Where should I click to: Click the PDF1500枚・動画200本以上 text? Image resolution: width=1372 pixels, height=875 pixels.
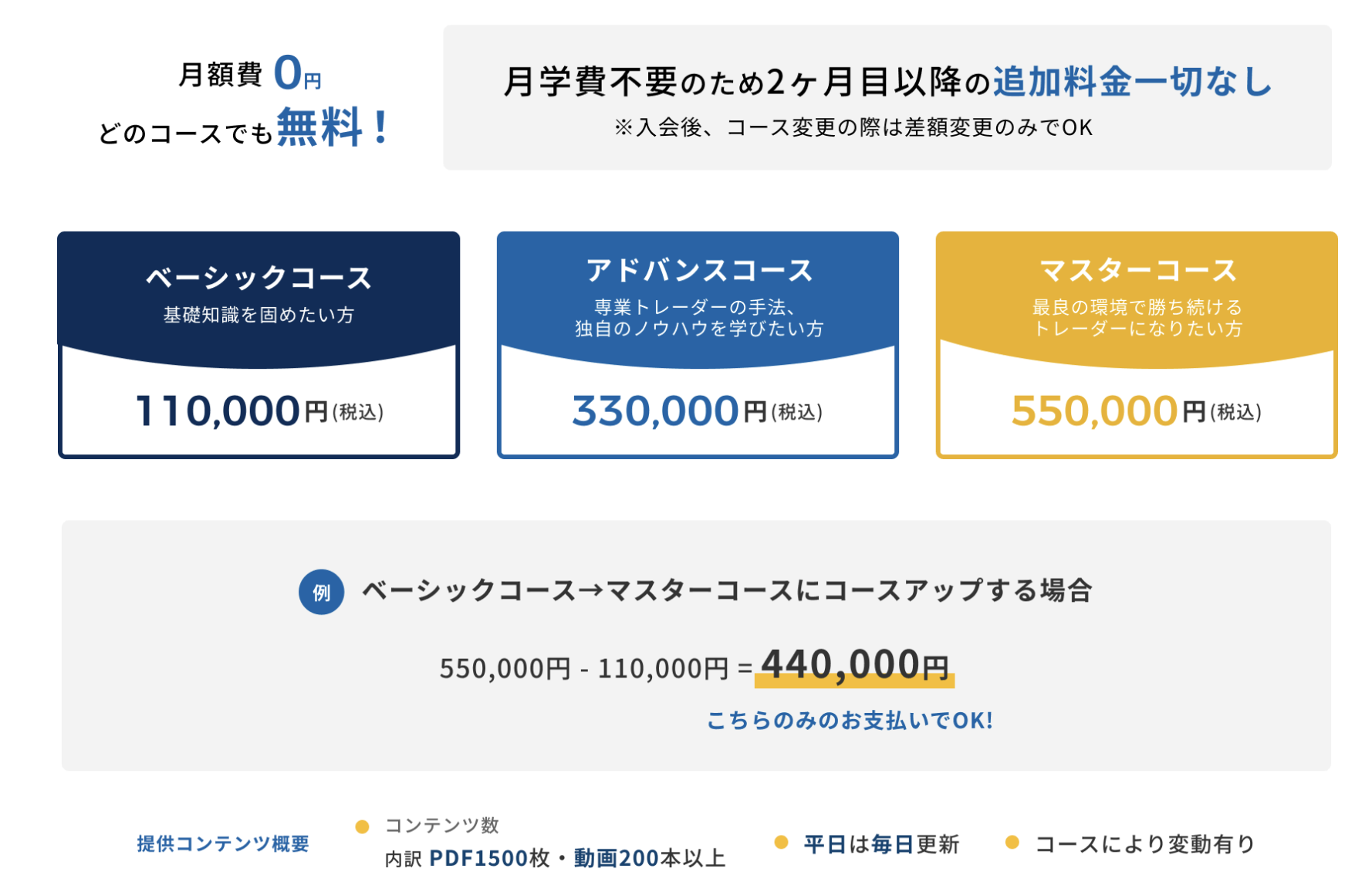[x=577, y=858]
